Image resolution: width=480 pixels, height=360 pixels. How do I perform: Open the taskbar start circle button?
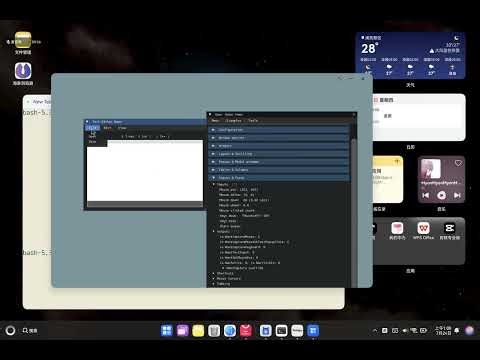click(10, 330)
